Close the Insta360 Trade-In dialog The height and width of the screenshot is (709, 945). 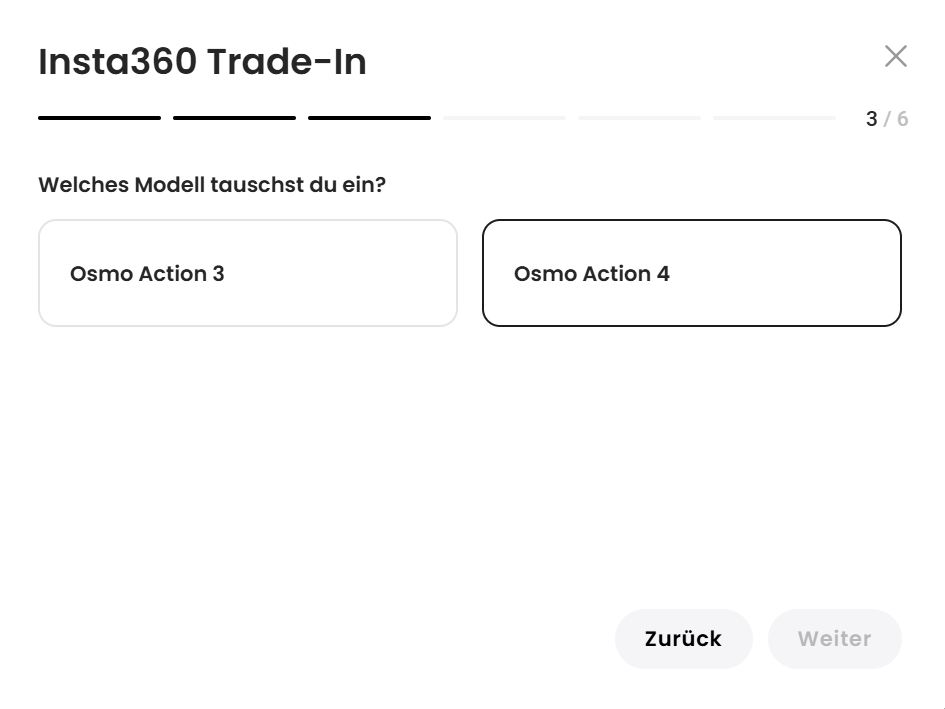[895, 57]
